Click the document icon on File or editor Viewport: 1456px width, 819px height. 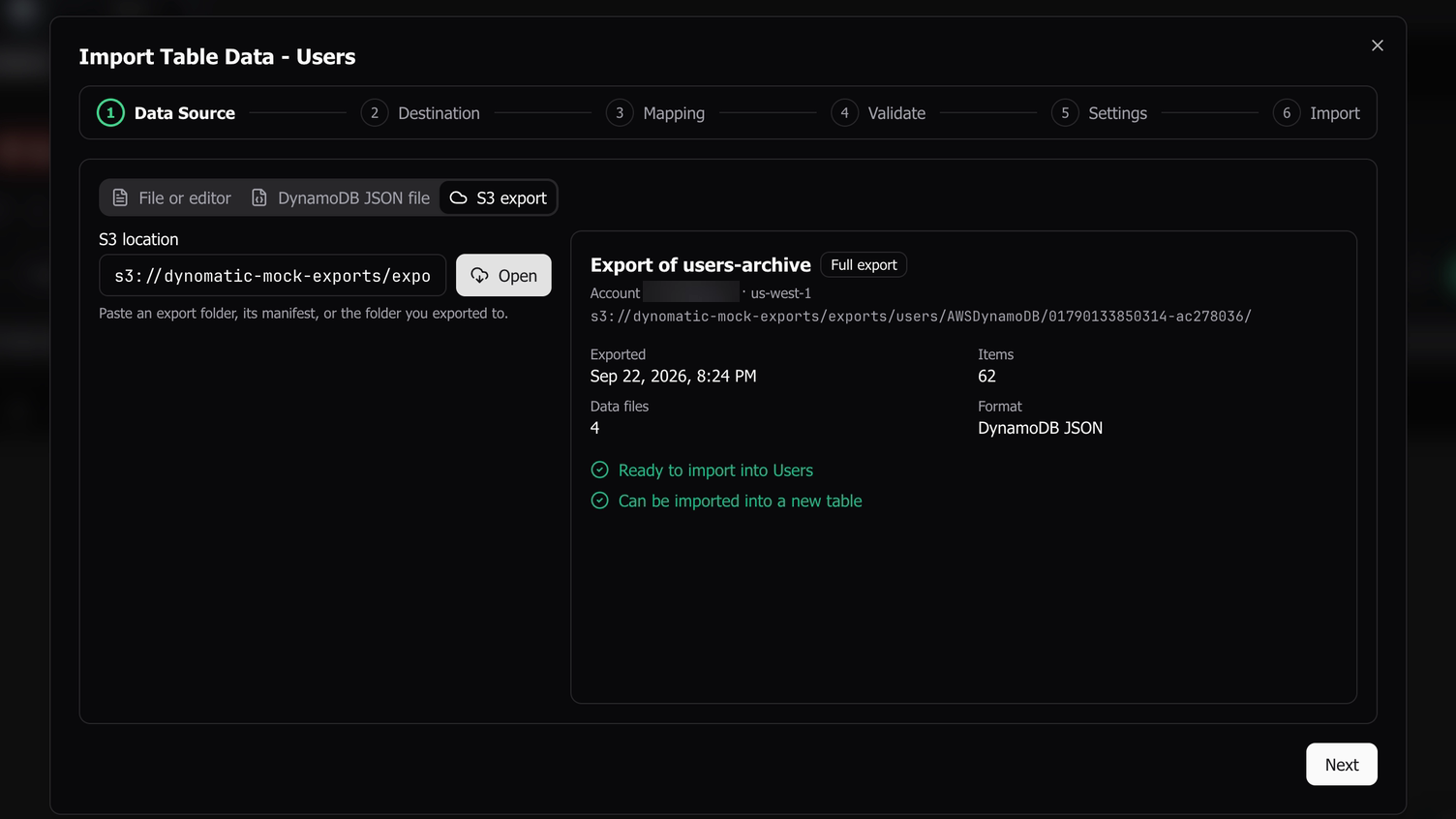[120, 197]
